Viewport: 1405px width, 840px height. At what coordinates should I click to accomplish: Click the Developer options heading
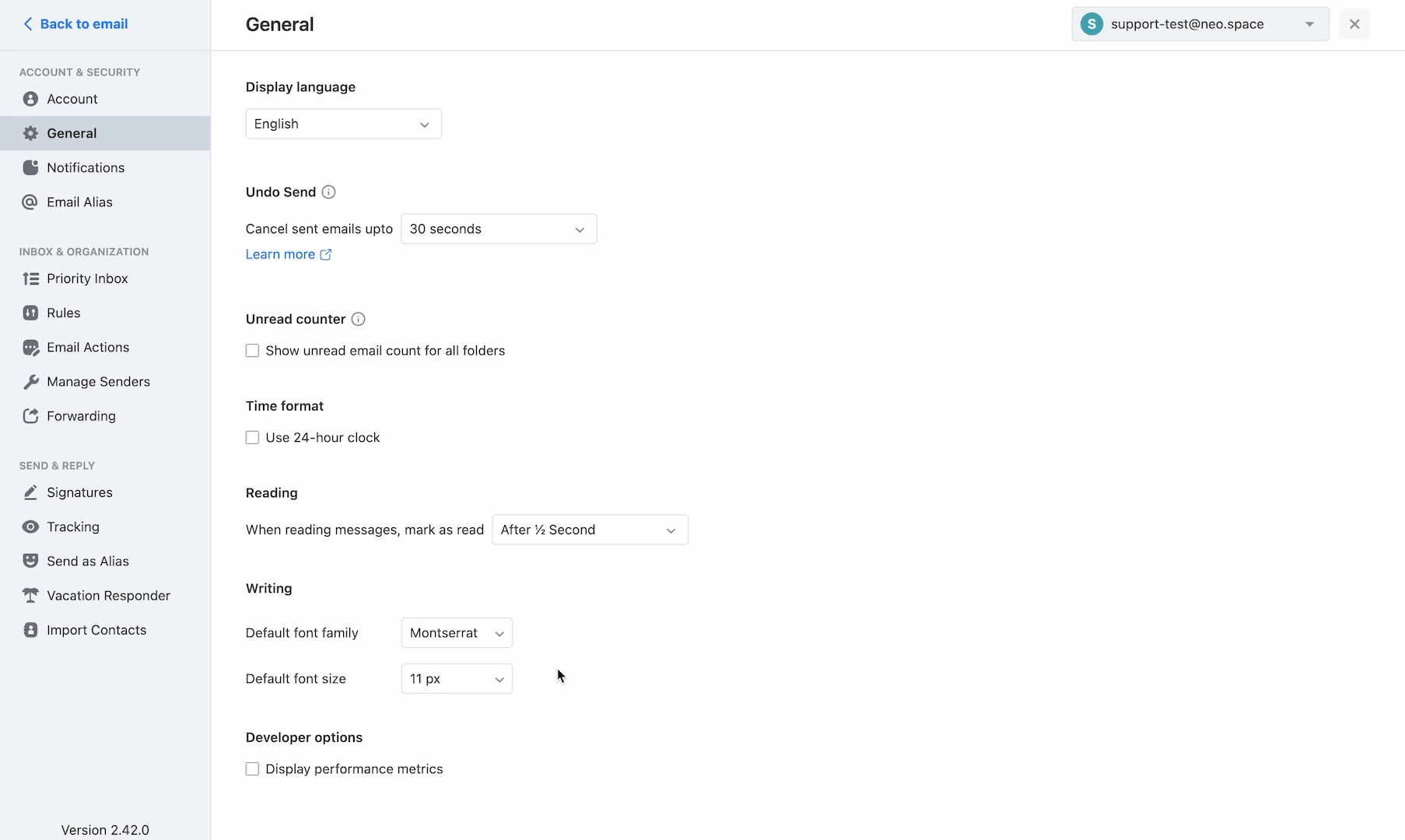[304, 737]
